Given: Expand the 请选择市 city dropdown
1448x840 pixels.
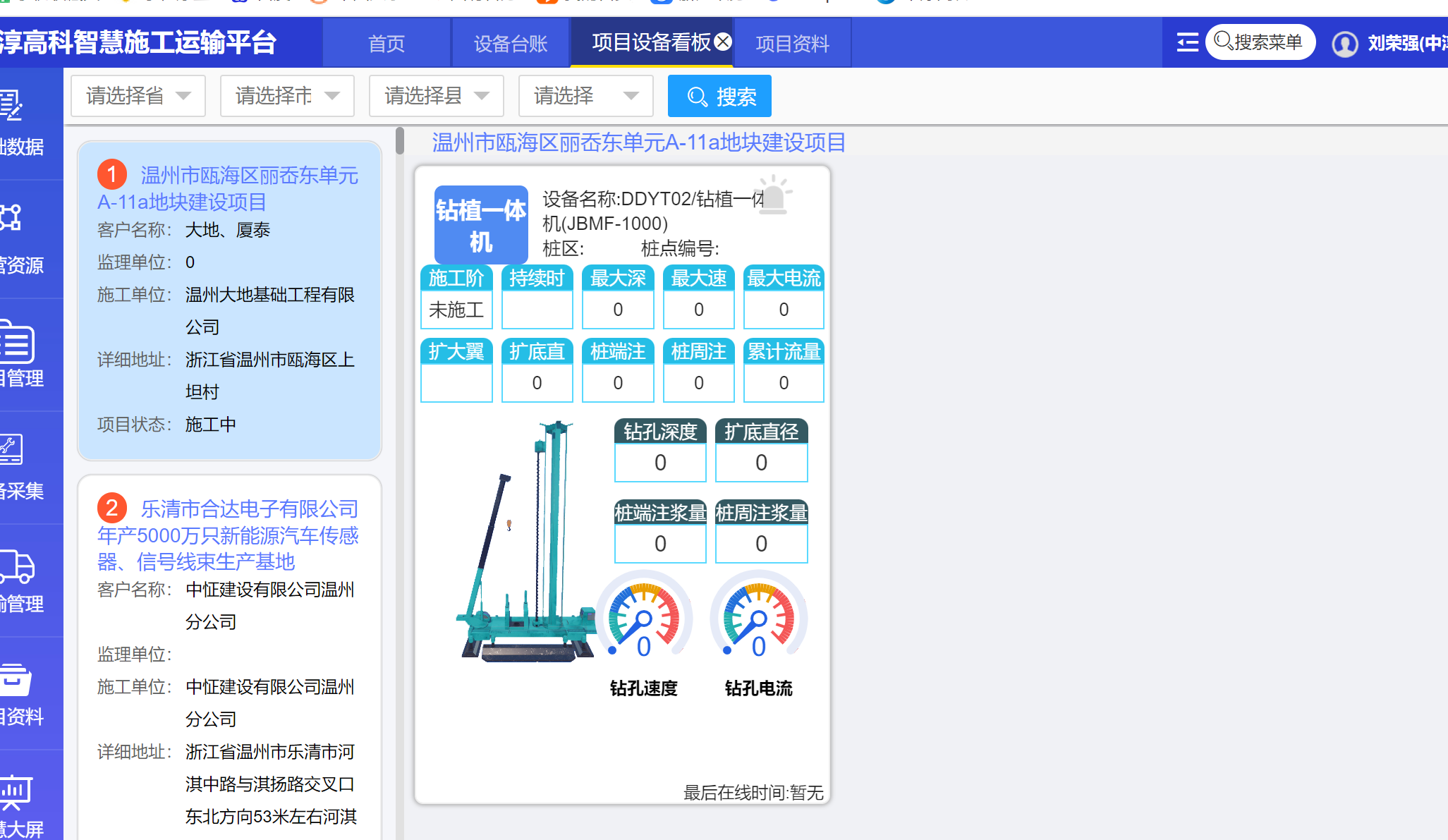Looking at the screenshot, I should pyautogui.click(x=287, y=96).
